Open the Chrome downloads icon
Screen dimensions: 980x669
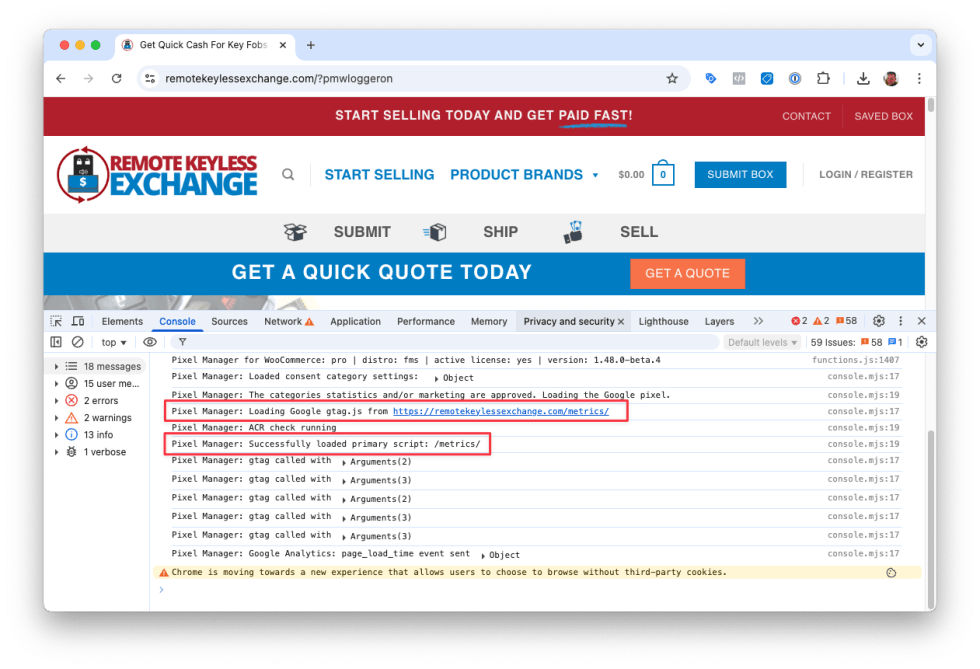(x=863, y=79)
